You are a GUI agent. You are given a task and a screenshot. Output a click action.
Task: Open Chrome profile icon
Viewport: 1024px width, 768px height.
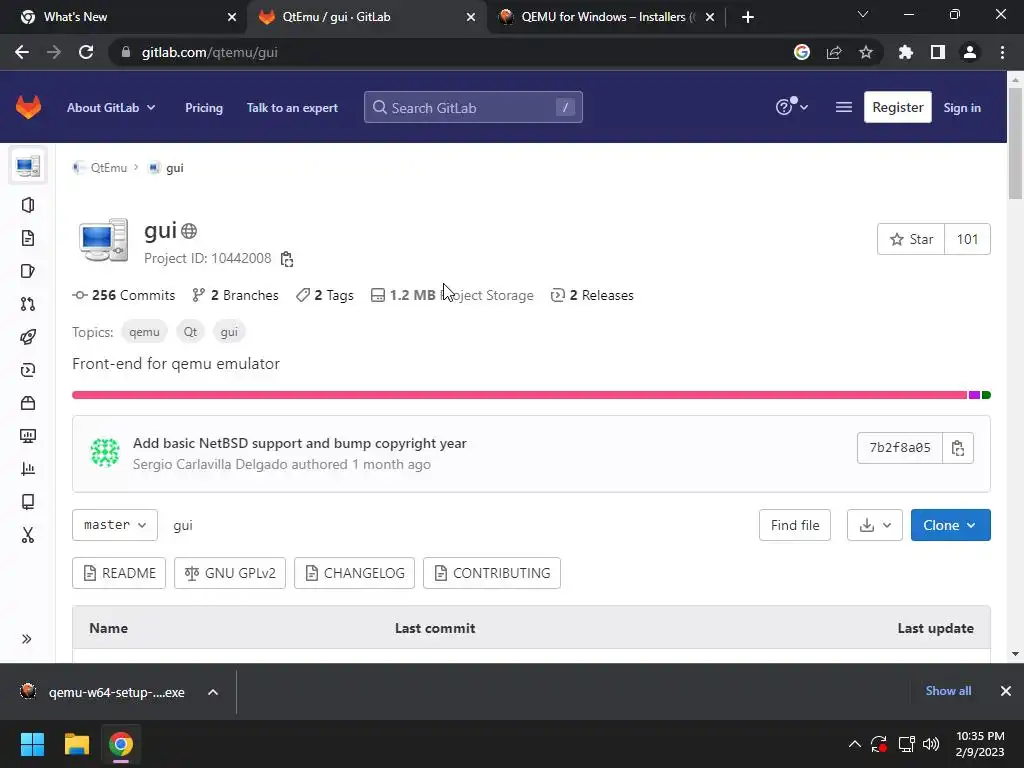pos(970,52)
